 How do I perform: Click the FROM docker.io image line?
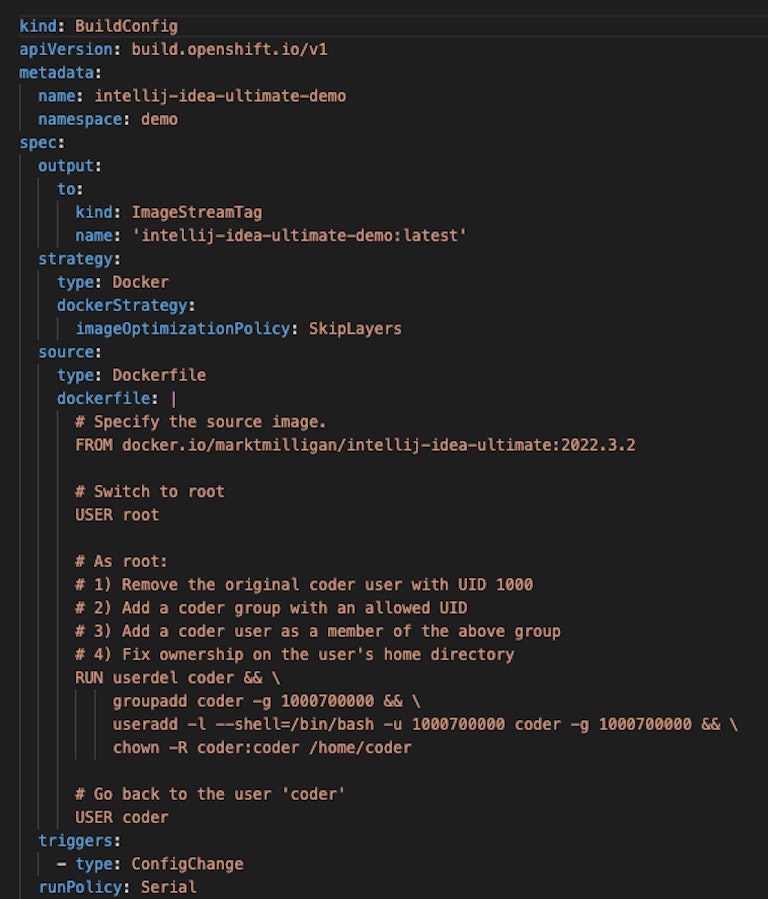(x=355, y=444)
